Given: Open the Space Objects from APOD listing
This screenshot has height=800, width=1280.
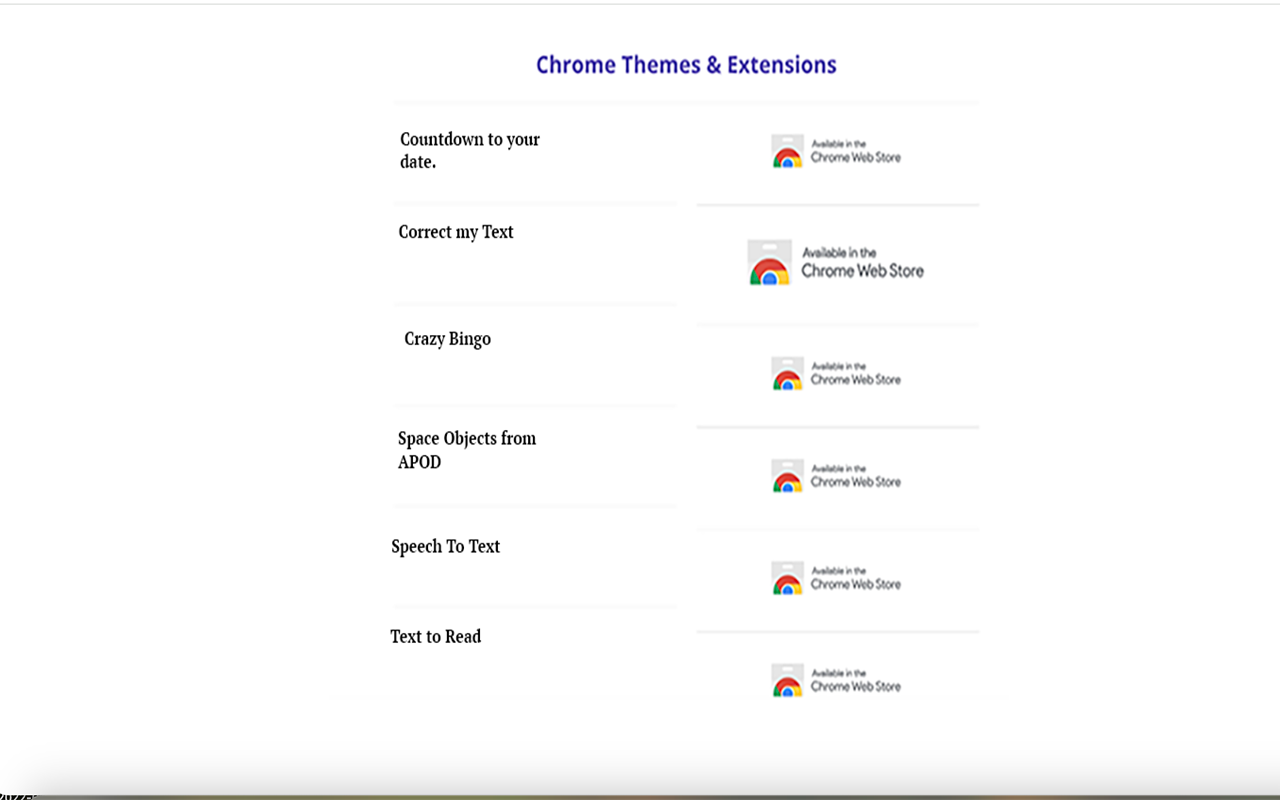Looking at the screenshot, I should [x=467, y=450].
